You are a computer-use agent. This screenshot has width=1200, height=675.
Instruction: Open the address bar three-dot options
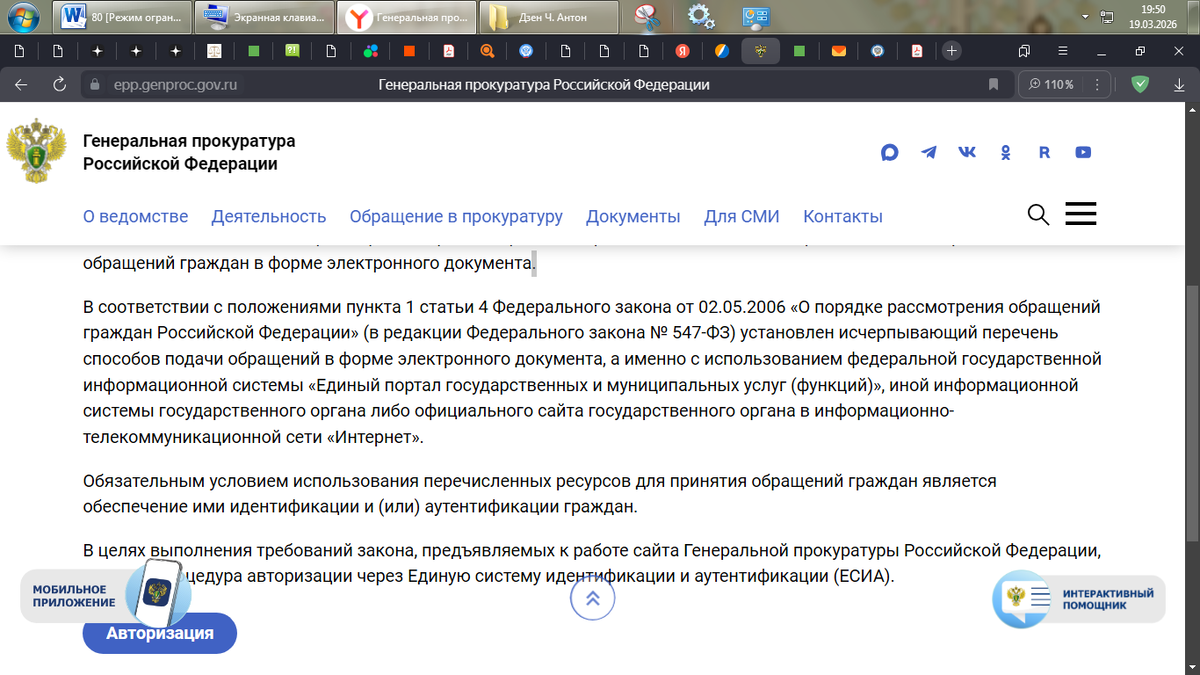coord(1099,85)
